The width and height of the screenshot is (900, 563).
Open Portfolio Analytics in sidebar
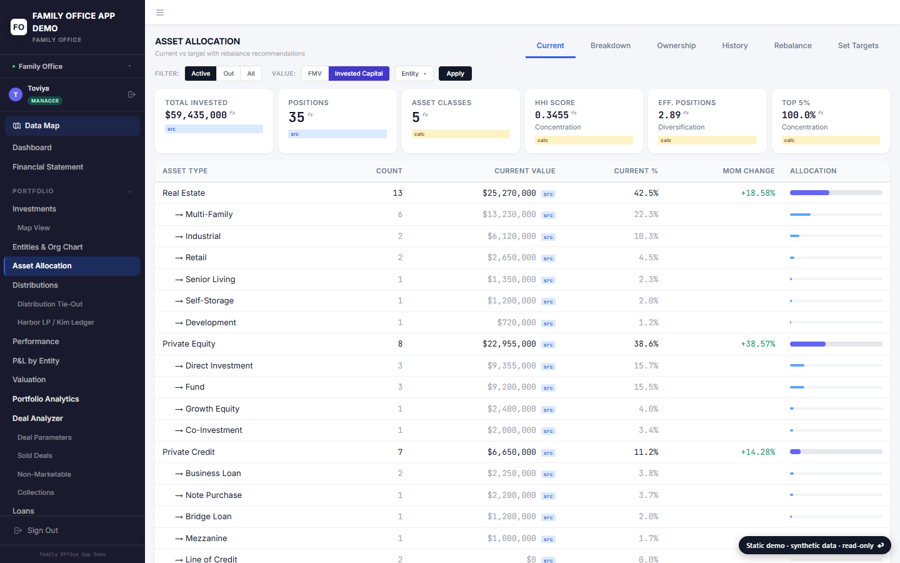(x=46, y=399)
